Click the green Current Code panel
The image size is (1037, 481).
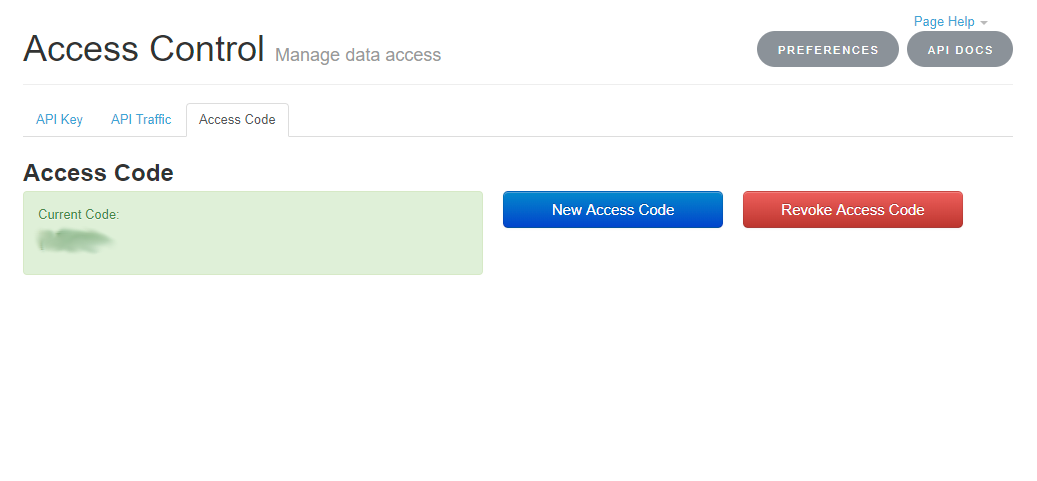(253, 233)
